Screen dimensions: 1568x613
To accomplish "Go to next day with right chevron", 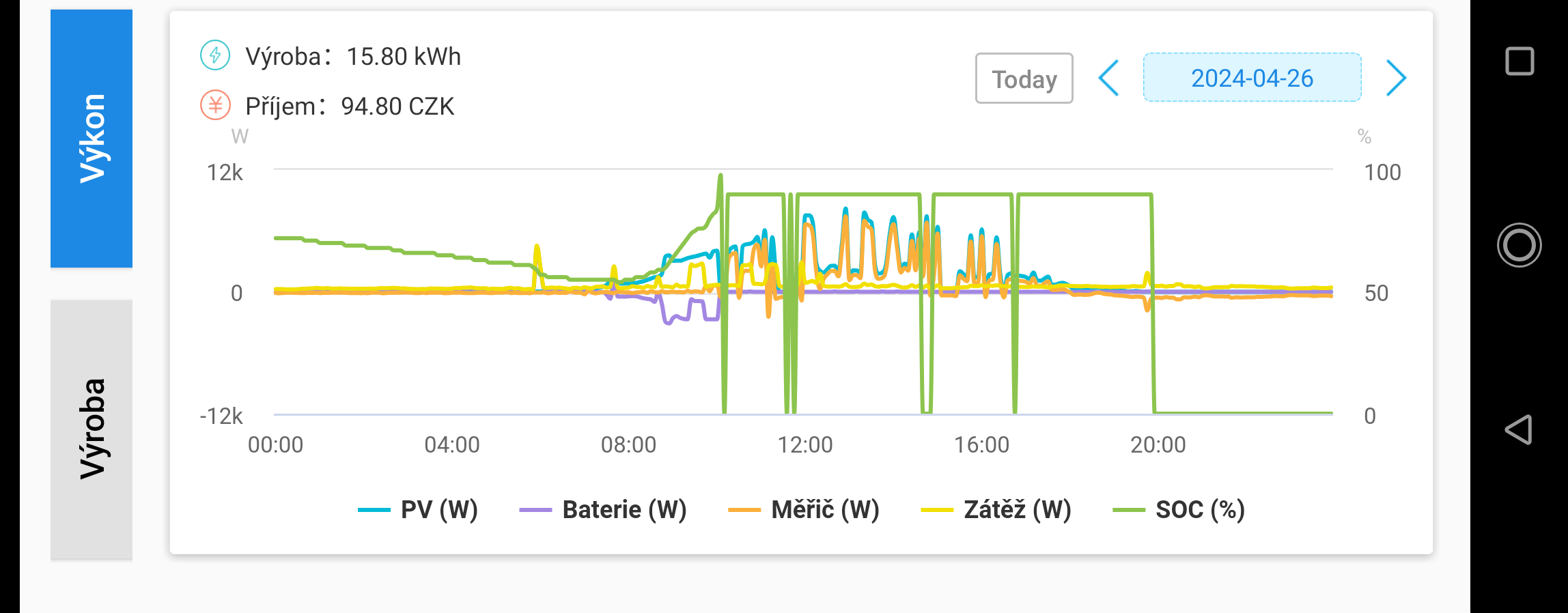I will (x=1396, y=79).
